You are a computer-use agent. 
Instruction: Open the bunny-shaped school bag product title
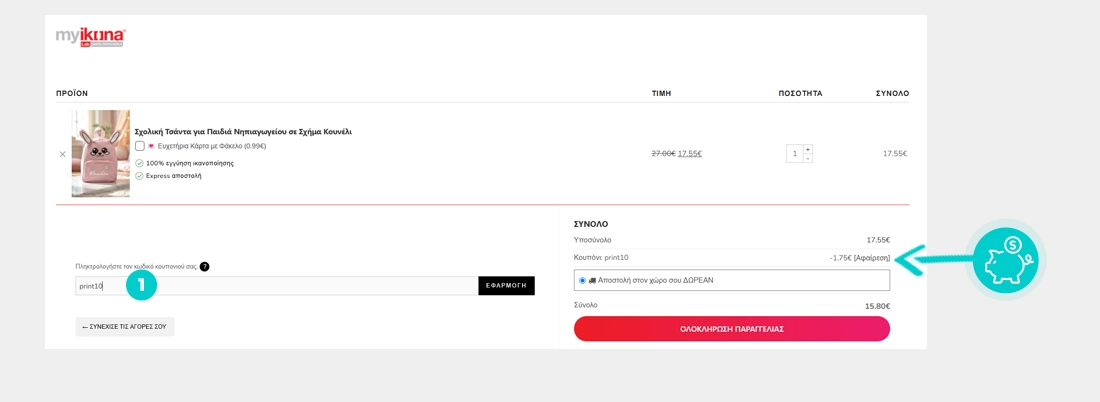pos(243,132)
